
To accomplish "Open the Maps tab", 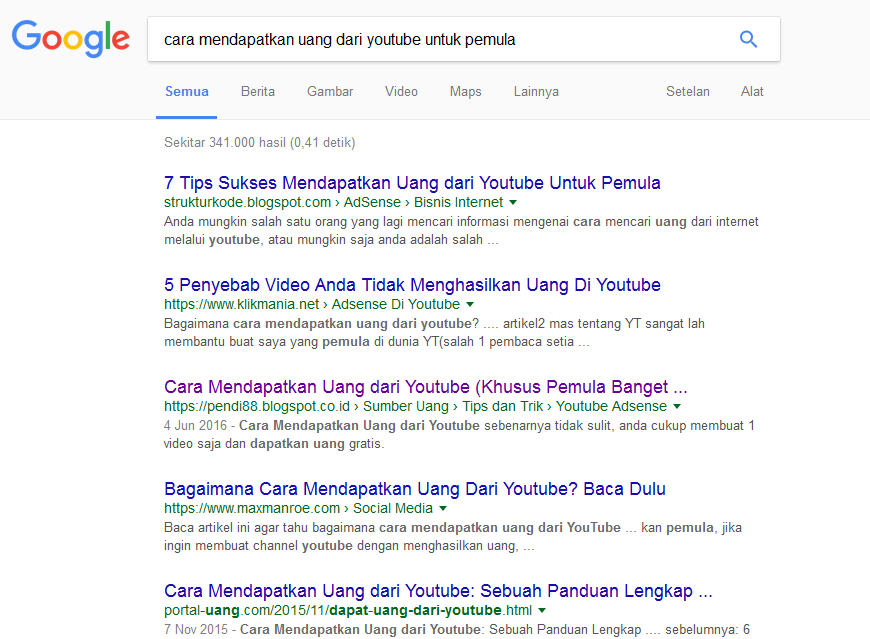I will point(466,92).
